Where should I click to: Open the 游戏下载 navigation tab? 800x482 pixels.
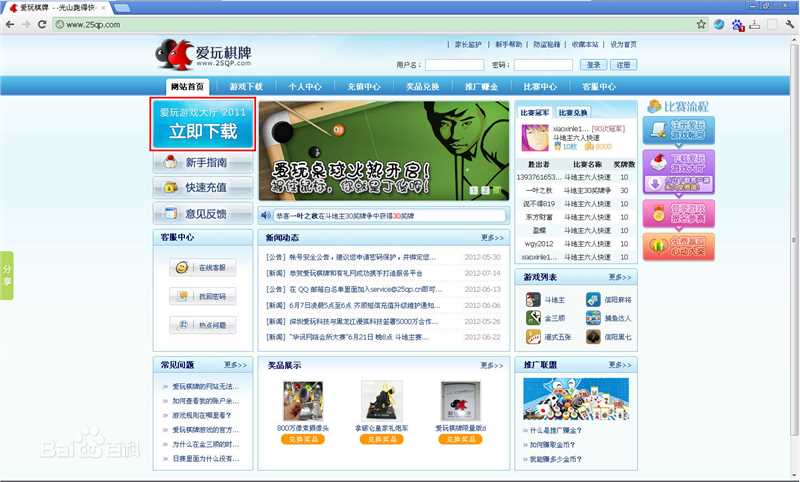[246, 87]
